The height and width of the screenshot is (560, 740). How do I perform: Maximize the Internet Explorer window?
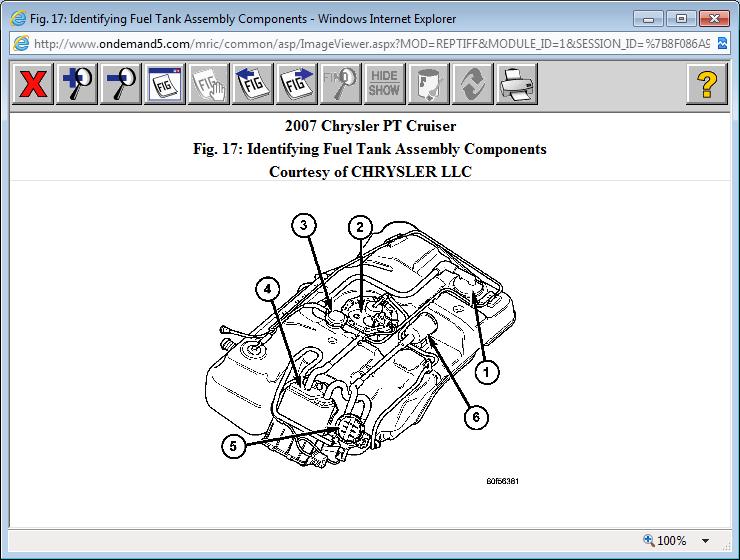(x=681, y=19)
